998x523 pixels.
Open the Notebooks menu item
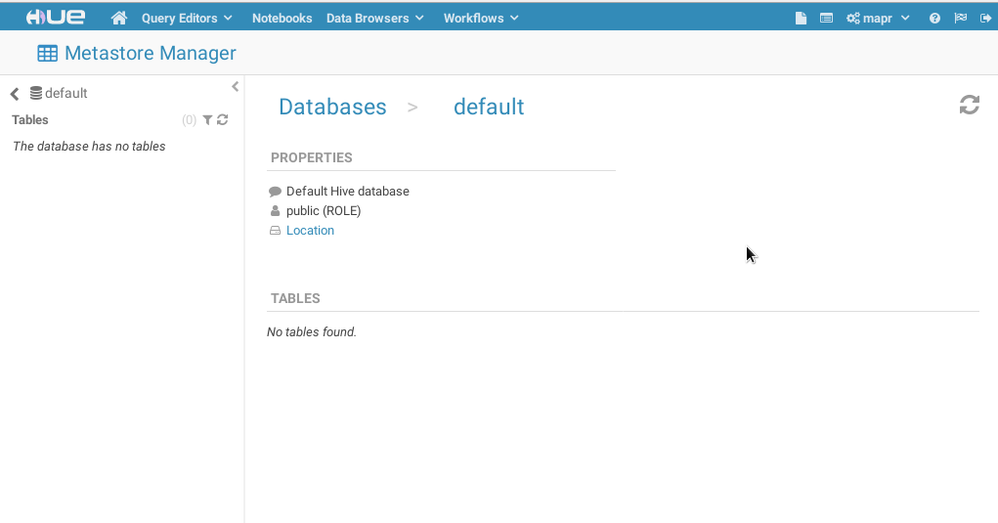282,18
